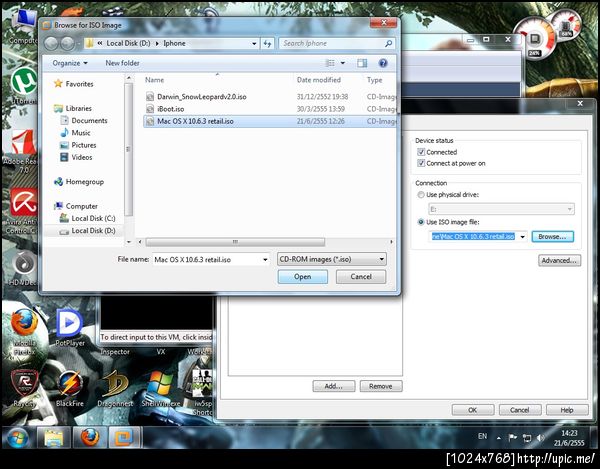This screenshot has width=600, height=469.
Task: Click the network tray icon
Action: [527, 438]
